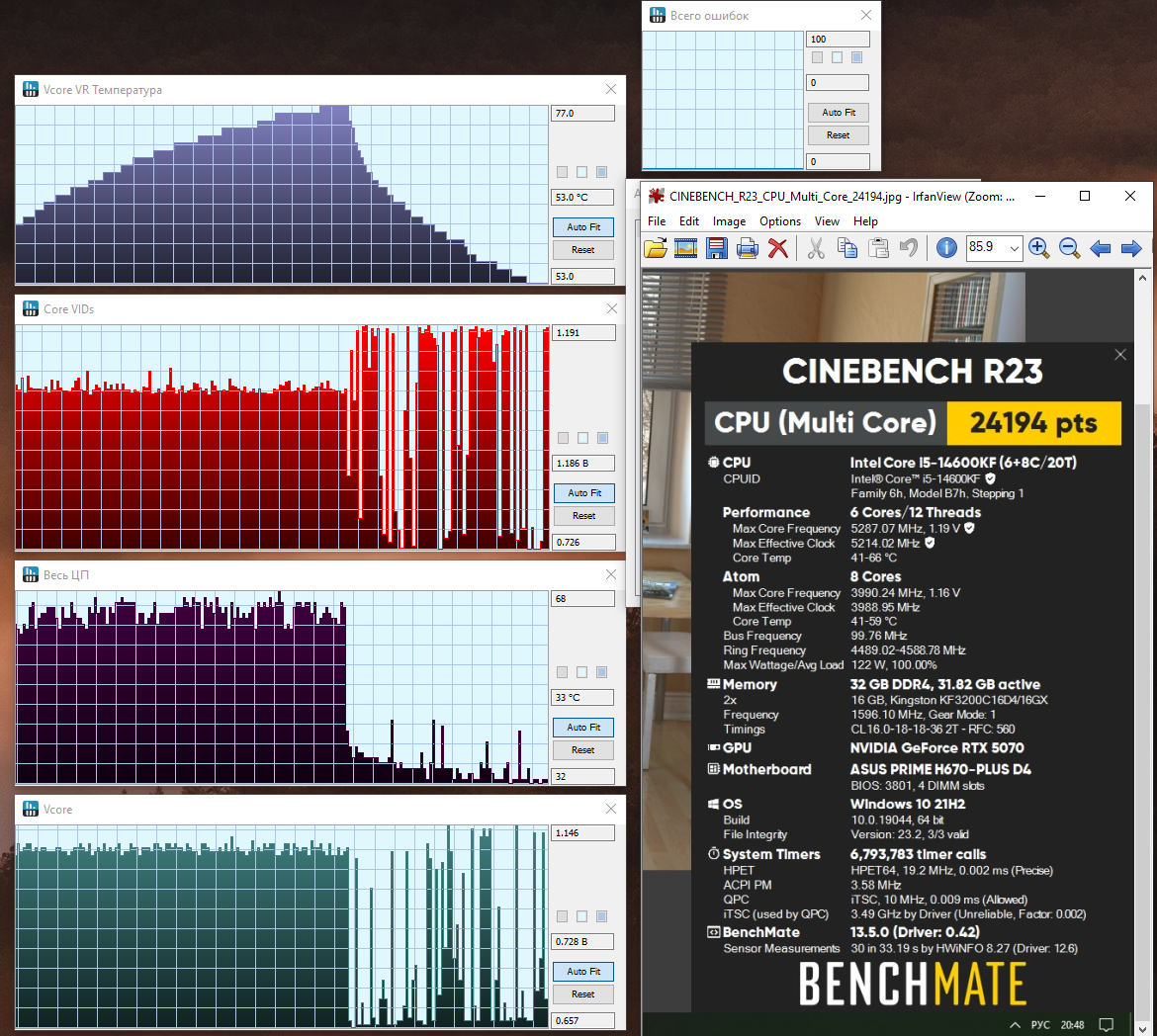Toggle the rightmost checkbox in Core VIDs window
This screenshot has width=1157, height=1036.
[x=603, y=438]
